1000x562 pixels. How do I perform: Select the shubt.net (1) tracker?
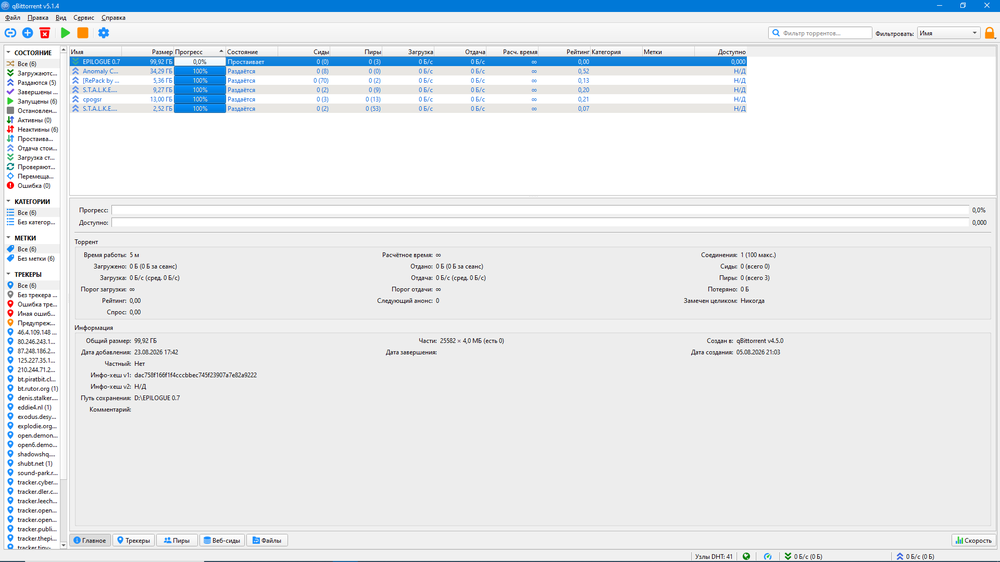click(x=32, y=463)
